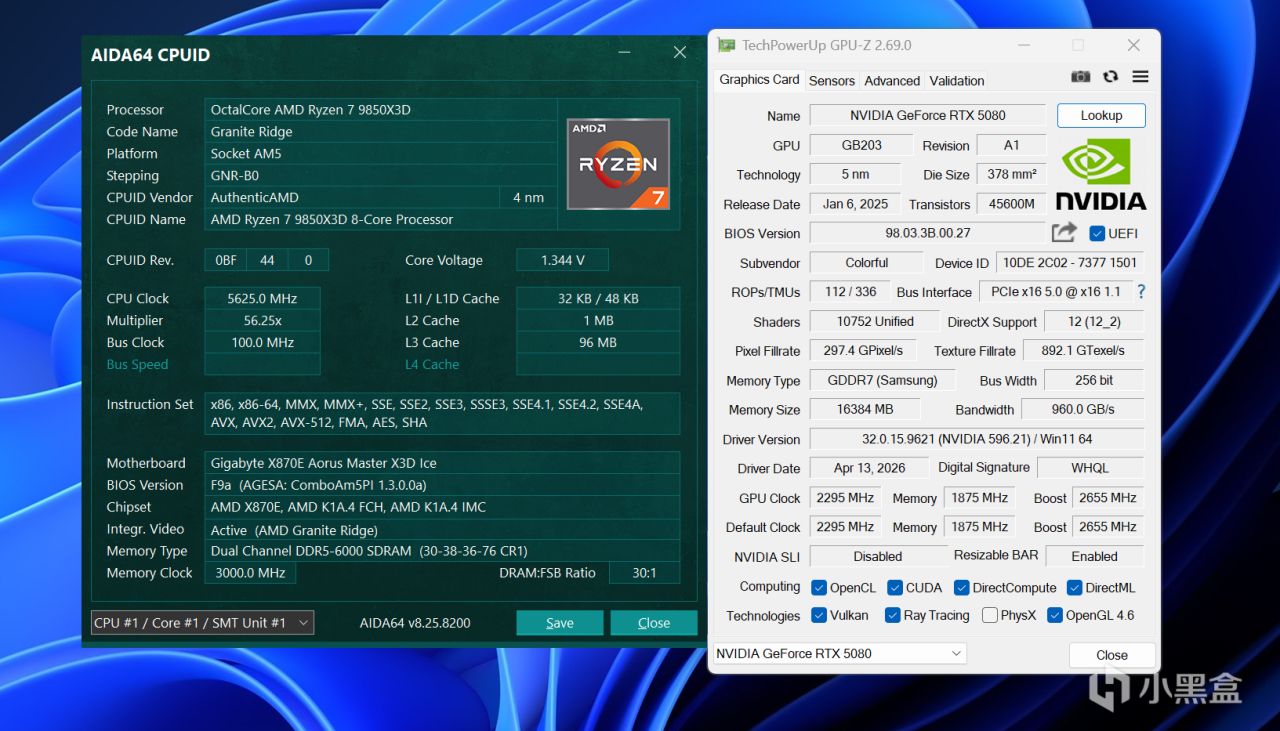This screenshot has width=1280, height=731.
Task: Click the Die Size value 378 mm²
Action: 1011,174
